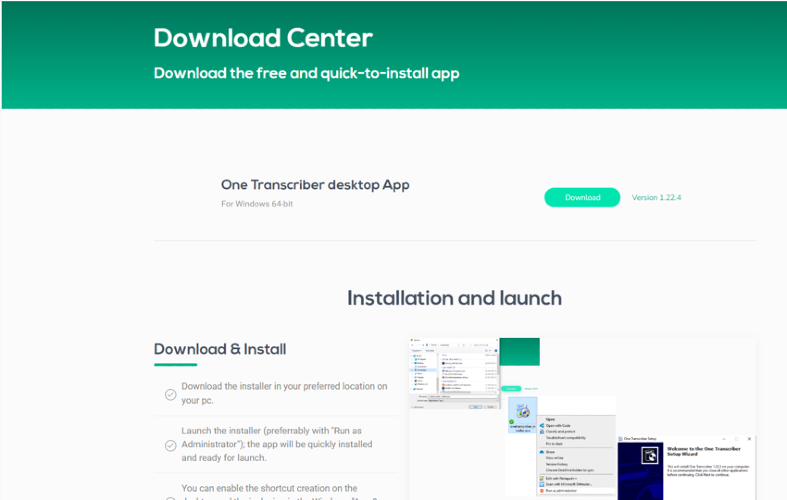Viewport: 787px width, 500px height.
Task: Click the 'For Windows 64-bit' text
Action: click(x=257, y=204)
